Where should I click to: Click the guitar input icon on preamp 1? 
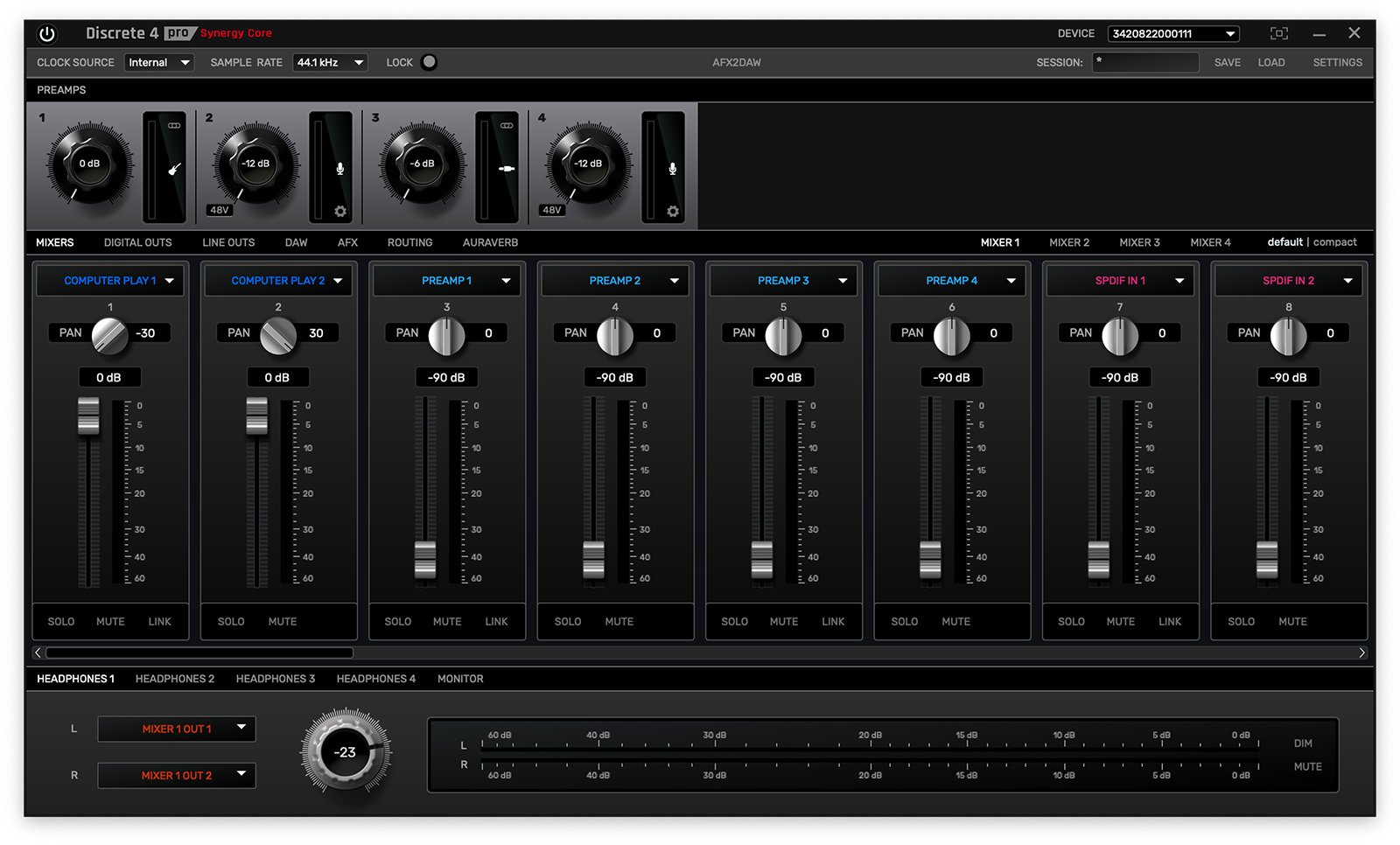[174, 169]
